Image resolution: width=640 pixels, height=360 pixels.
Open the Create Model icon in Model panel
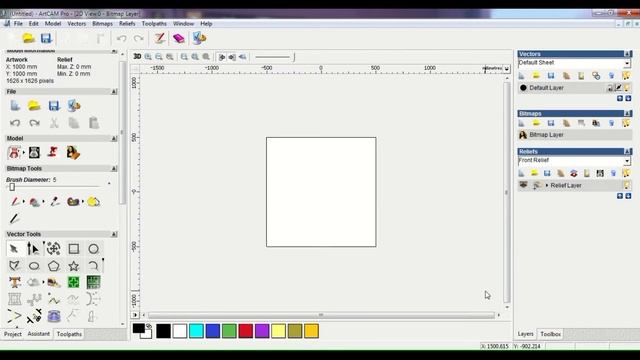coord(14,152)
